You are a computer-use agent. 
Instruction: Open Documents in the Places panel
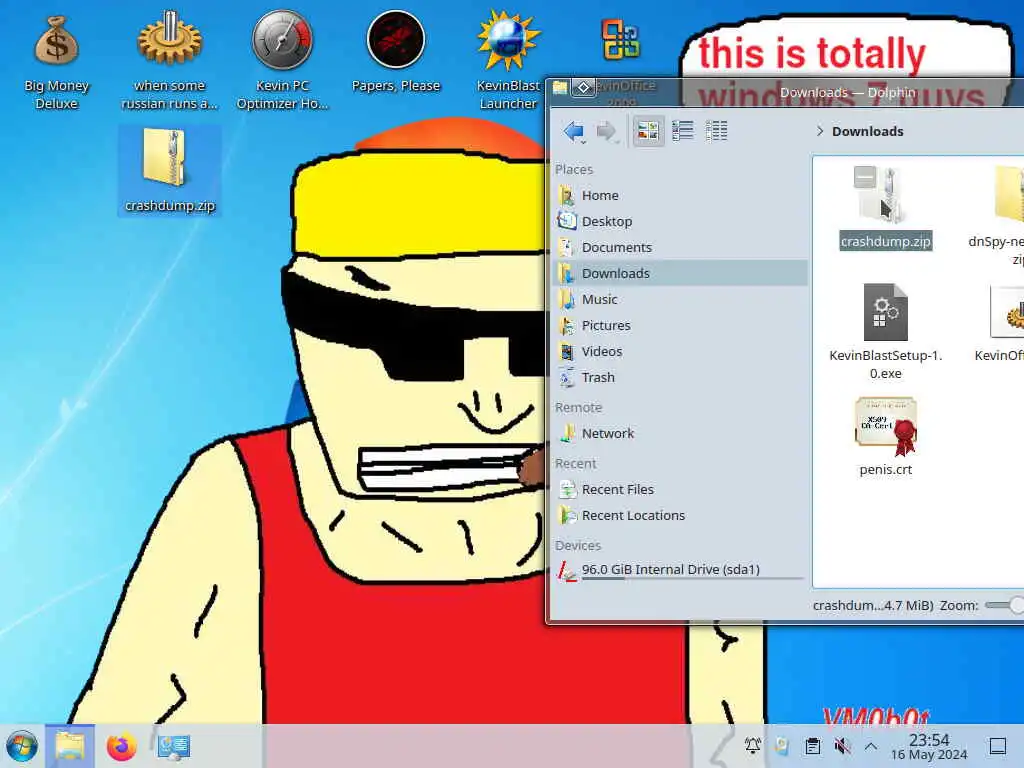pos(679,248)
